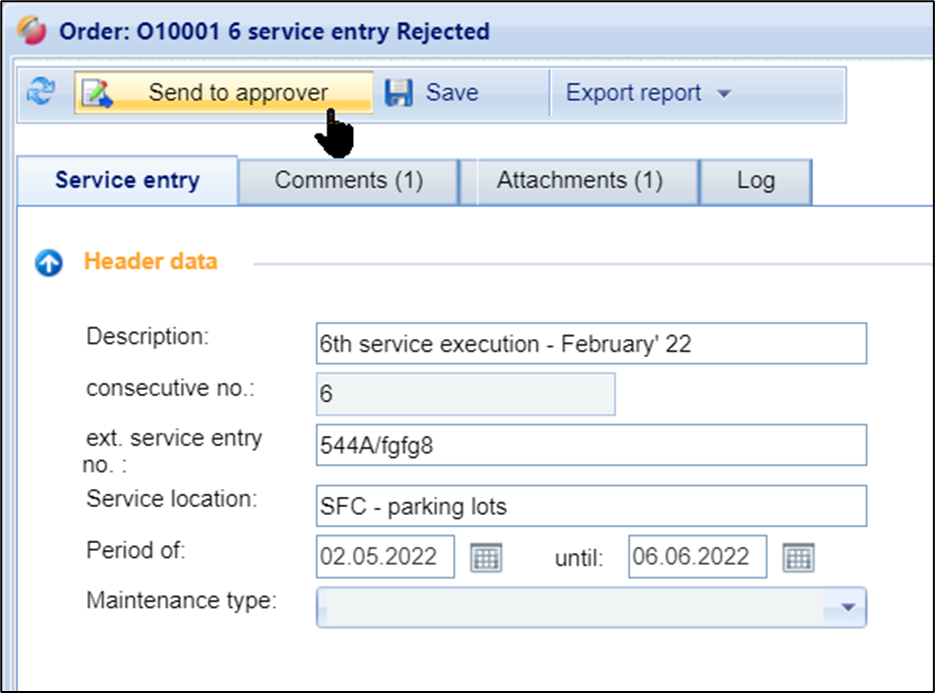
Task: Click the Service location input field
Action: click(x=590, y=506)
